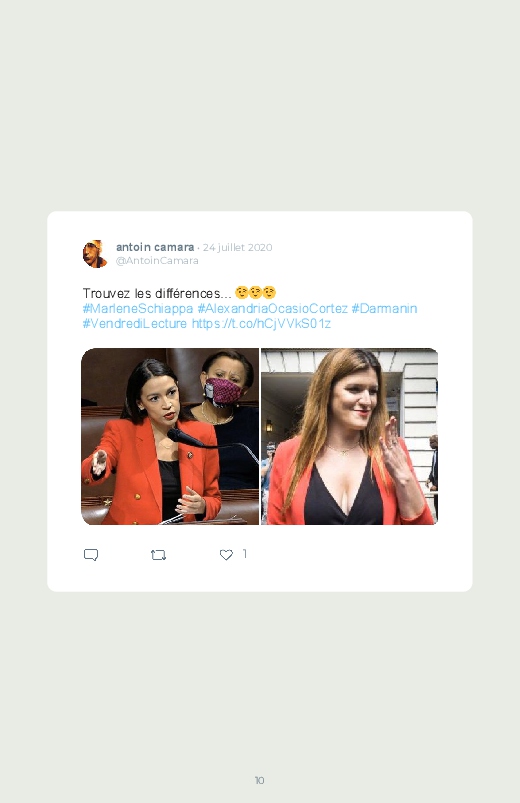Open the 24 juillet 2020 timestamp
Screen dimensions: 520x803
(x=237, y=247)
